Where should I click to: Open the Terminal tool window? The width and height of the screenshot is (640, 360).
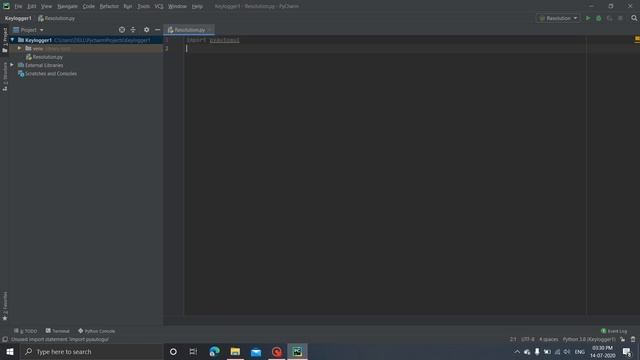(57, 331)
